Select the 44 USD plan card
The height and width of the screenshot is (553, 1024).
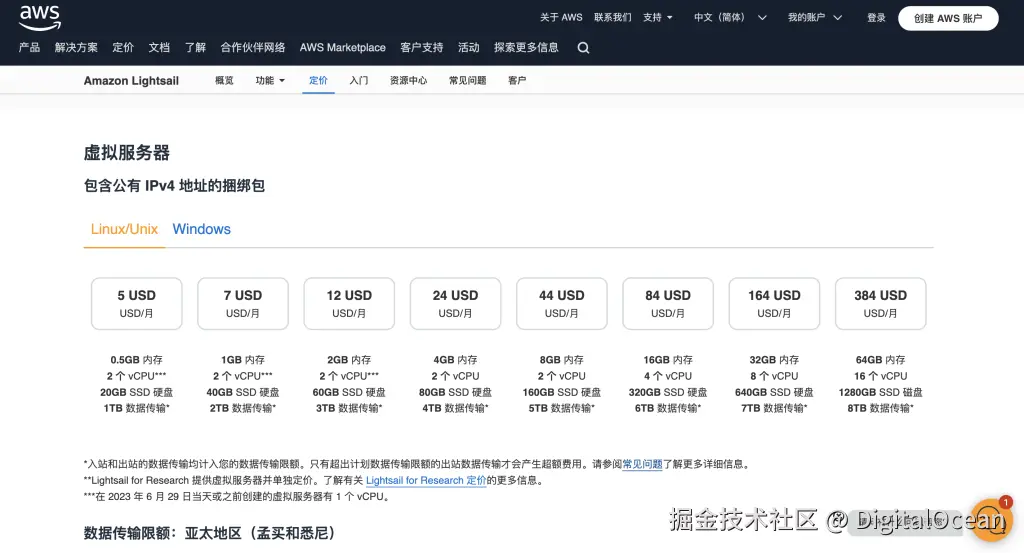pyautogui.click(x=562, y=304)
